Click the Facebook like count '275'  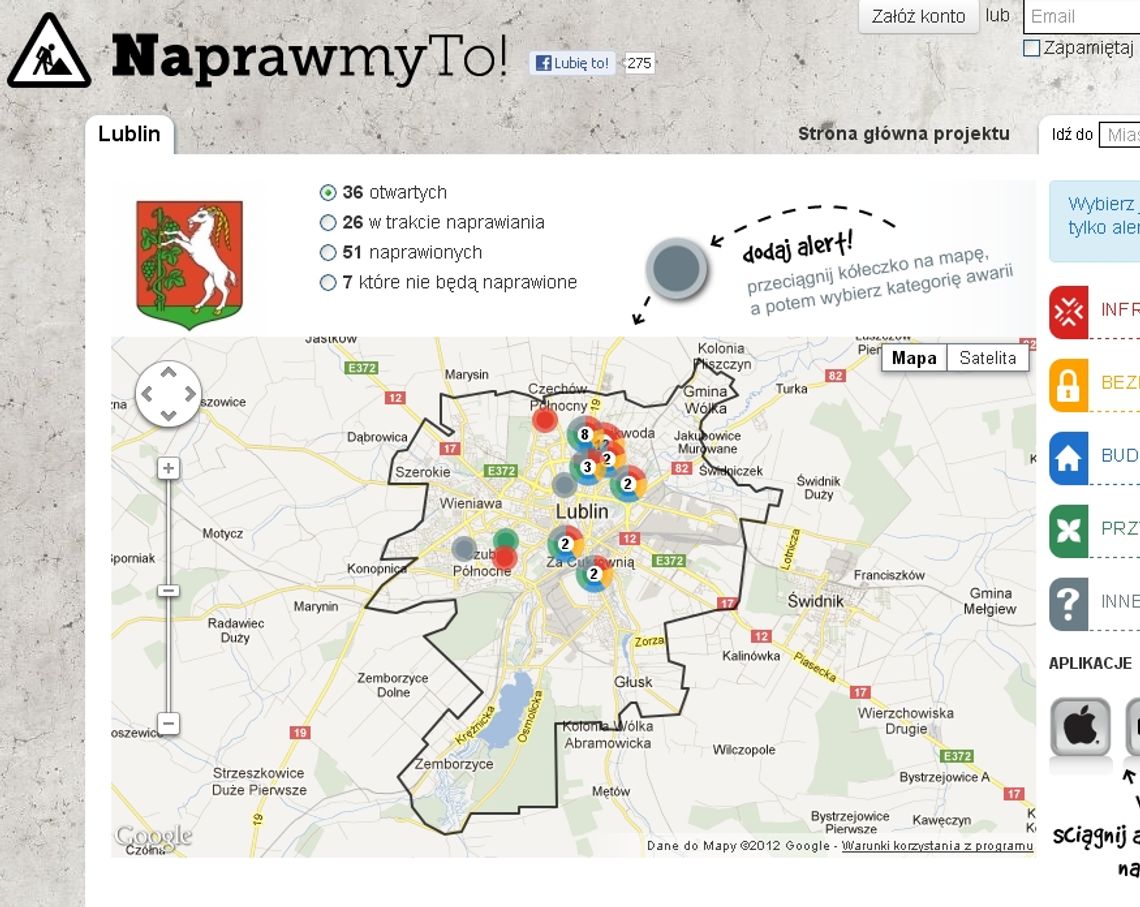pos(638,63)
